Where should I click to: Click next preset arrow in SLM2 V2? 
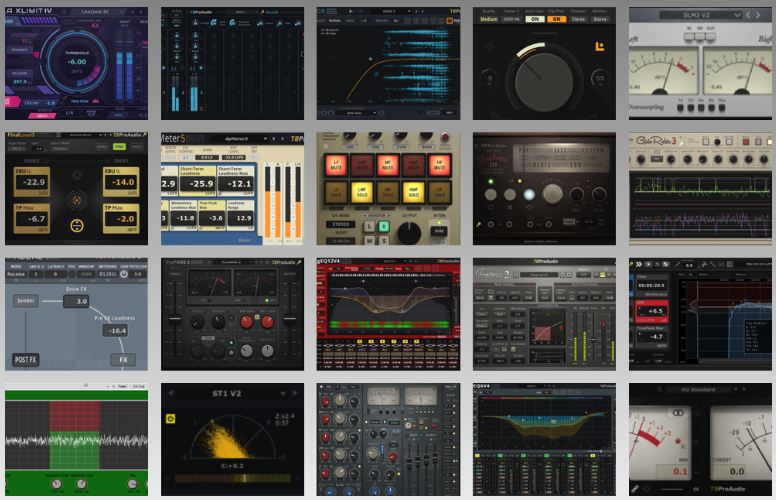758,15
